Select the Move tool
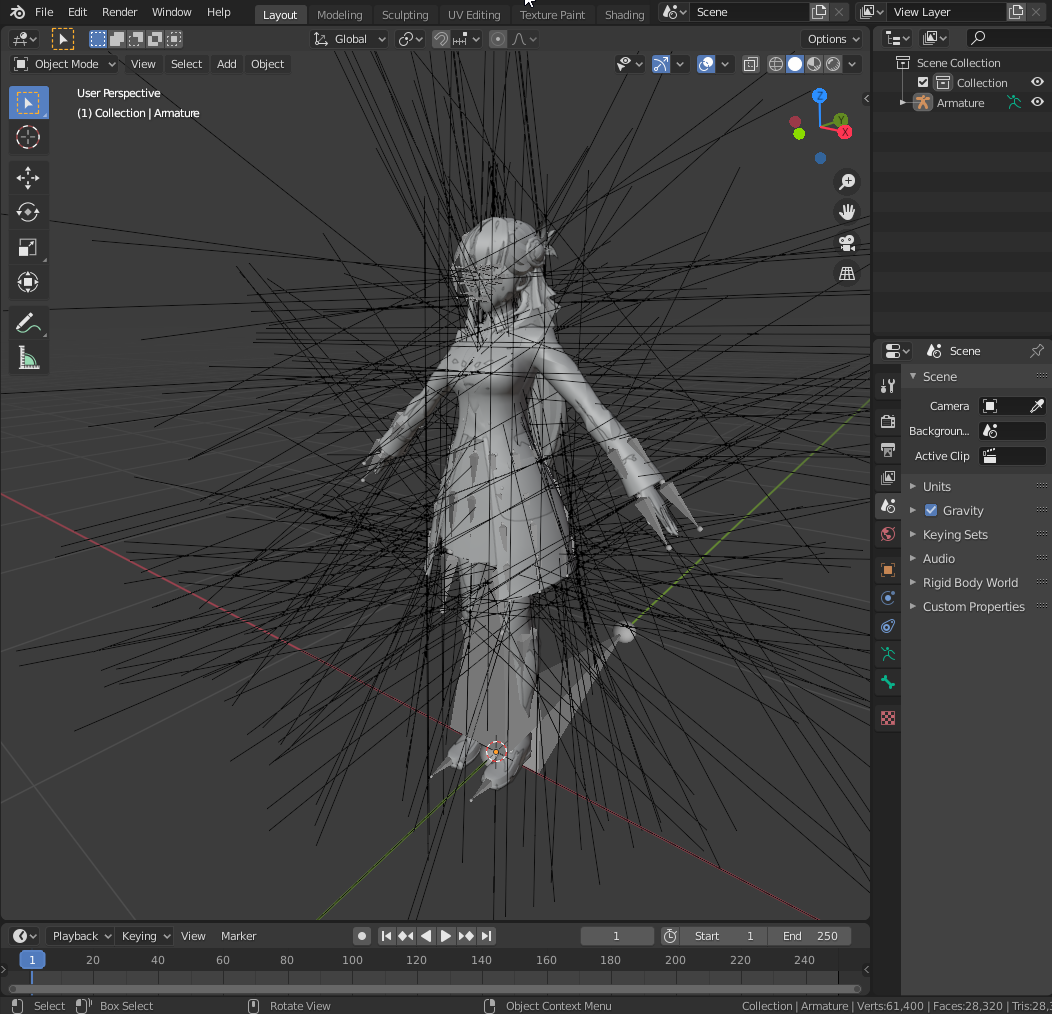The image size is (1052, 1014). (28, 178)
